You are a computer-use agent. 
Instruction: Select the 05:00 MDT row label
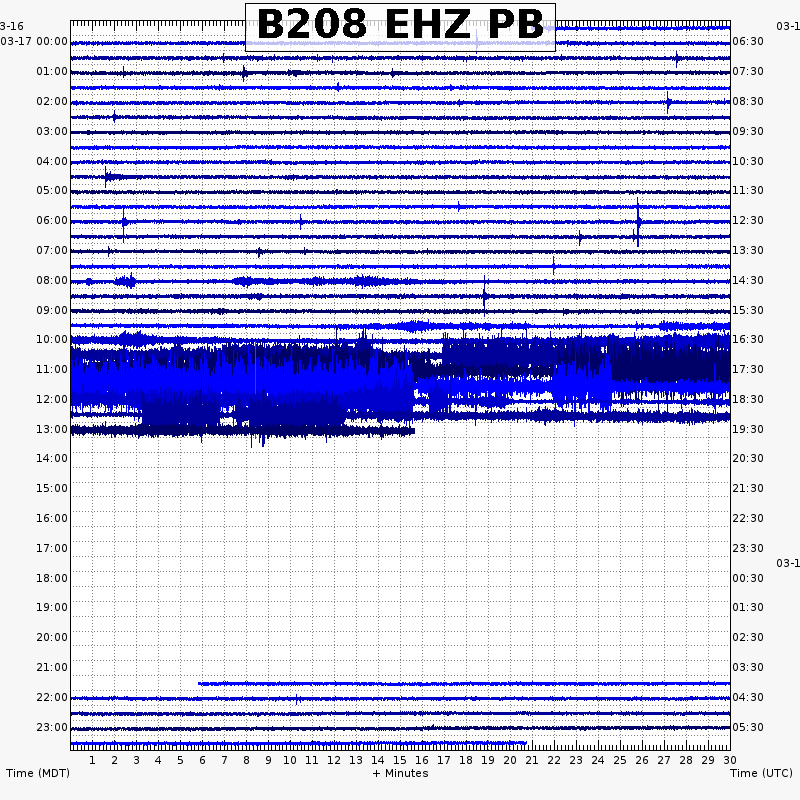click(52, 190)
